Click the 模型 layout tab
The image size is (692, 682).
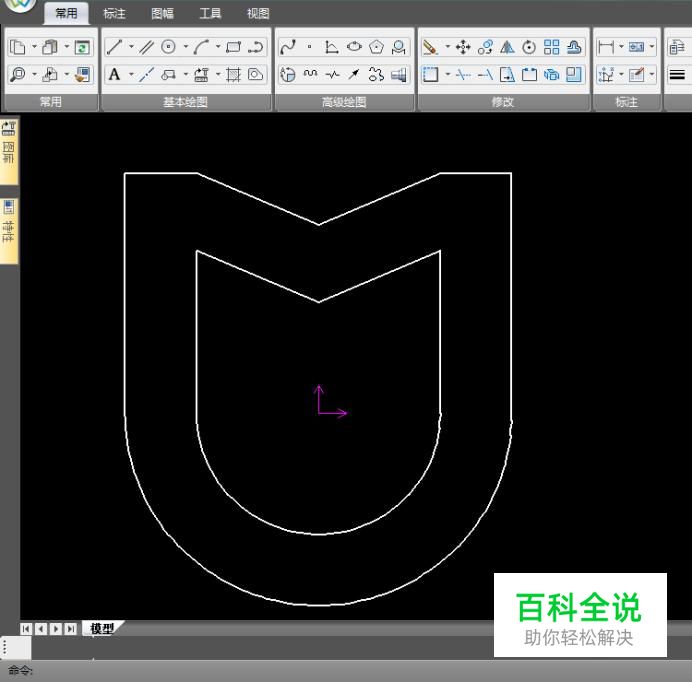click(101, 628)
